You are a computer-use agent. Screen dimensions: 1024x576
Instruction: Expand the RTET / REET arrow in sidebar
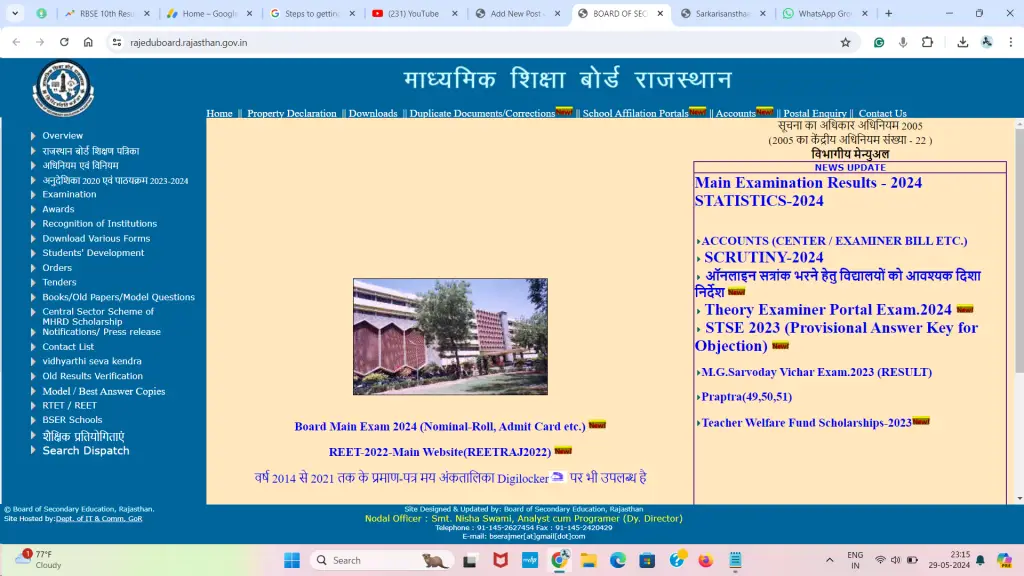click(33, 406)
